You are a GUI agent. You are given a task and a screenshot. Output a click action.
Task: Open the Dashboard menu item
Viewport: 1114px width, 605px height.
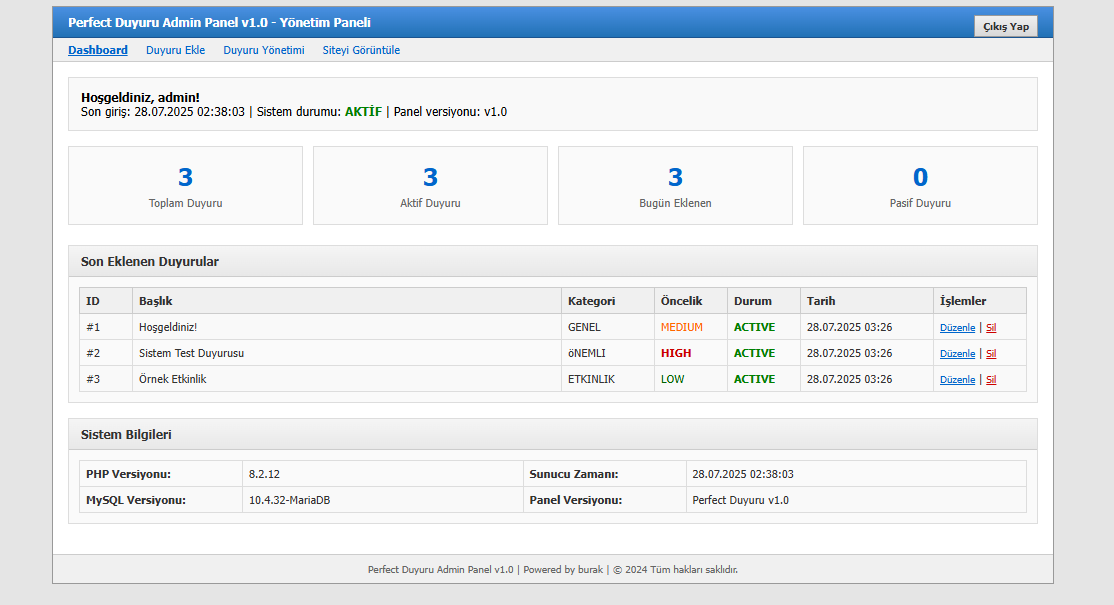[x=97, y=50]
